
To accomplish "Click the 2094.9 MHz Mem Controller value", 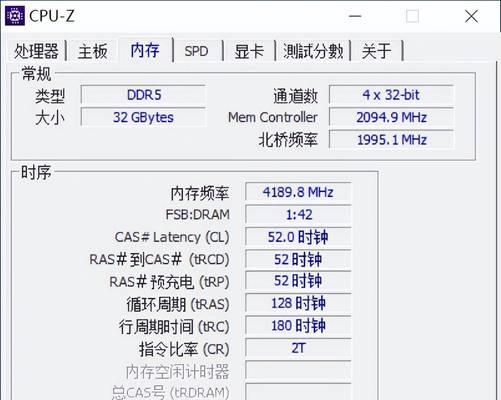I will 391,117.
